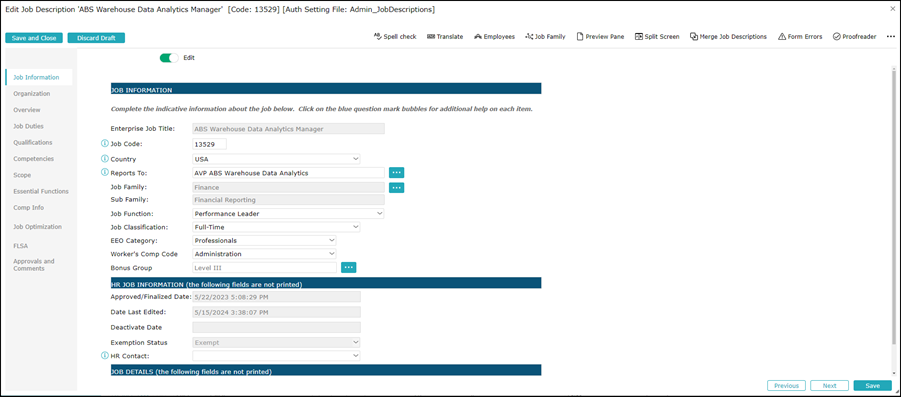Image resolution: width=901 pixels, height=397 pixels.
Task: Open the EEO Category dropdown
Action: [x=264, y=240]
